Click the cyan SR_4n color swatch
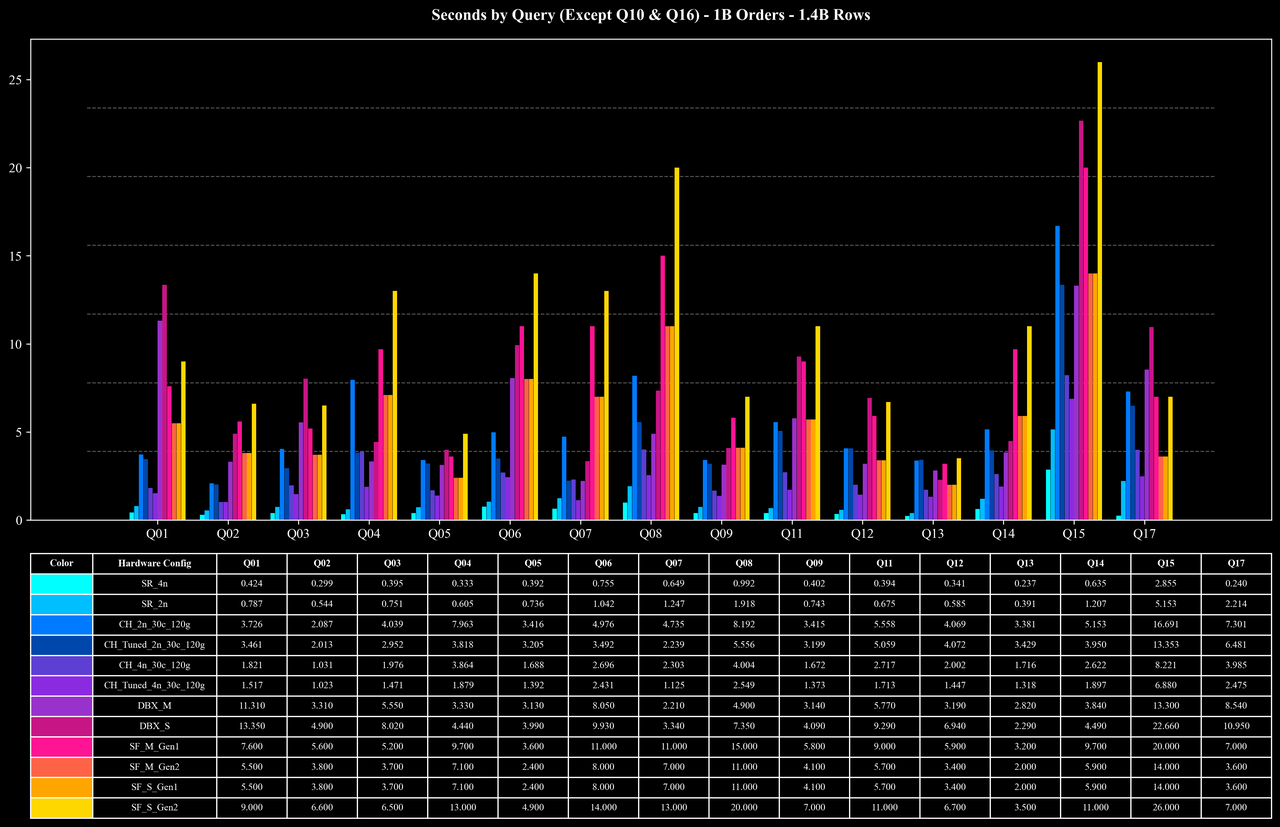The image size is (1280, 827). (x=62, y=583)
